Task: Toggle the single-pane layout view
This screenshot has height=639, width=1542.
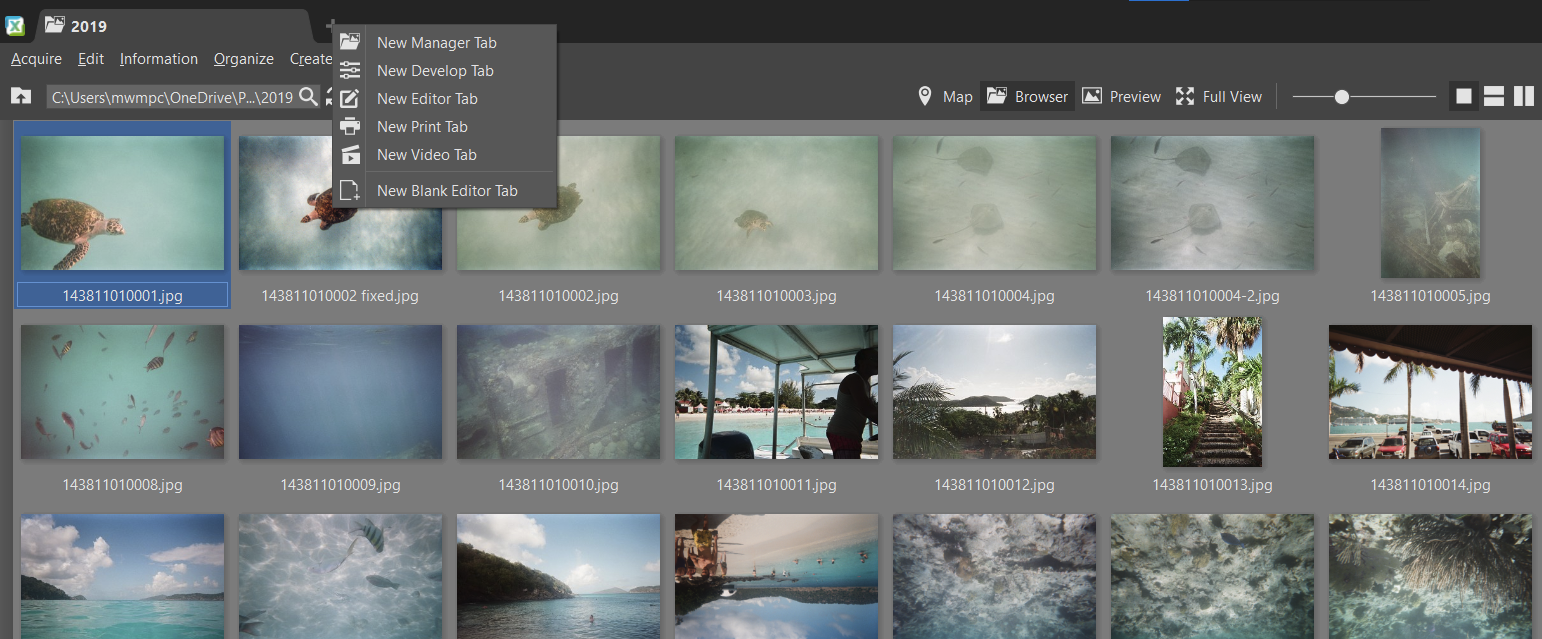Action: tap(1463, 96)
